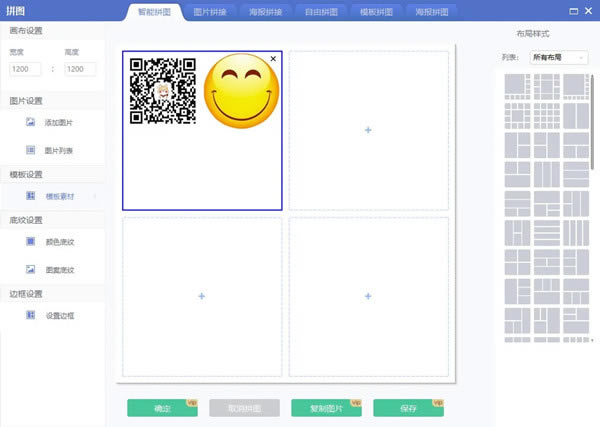600x427 pixels.
Task: Switch to the 智能拼图 tab
Action: [x=155, y=12]
